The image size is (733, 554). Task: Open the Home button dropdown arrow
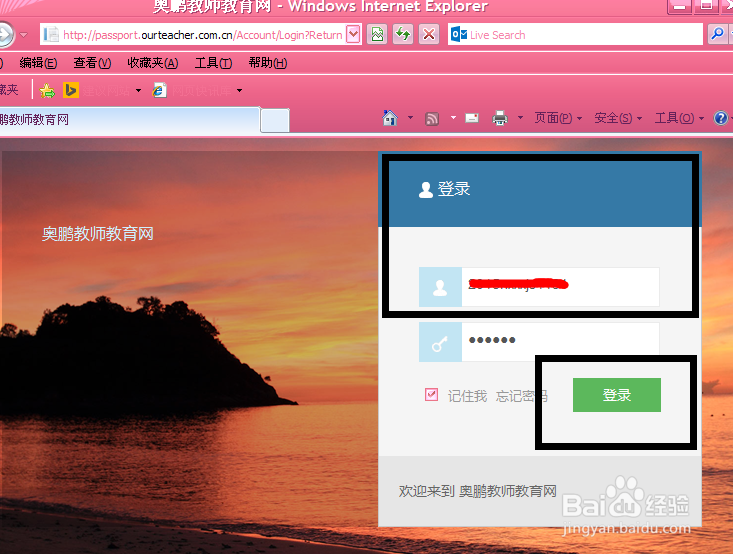click(x=410, y=118)
